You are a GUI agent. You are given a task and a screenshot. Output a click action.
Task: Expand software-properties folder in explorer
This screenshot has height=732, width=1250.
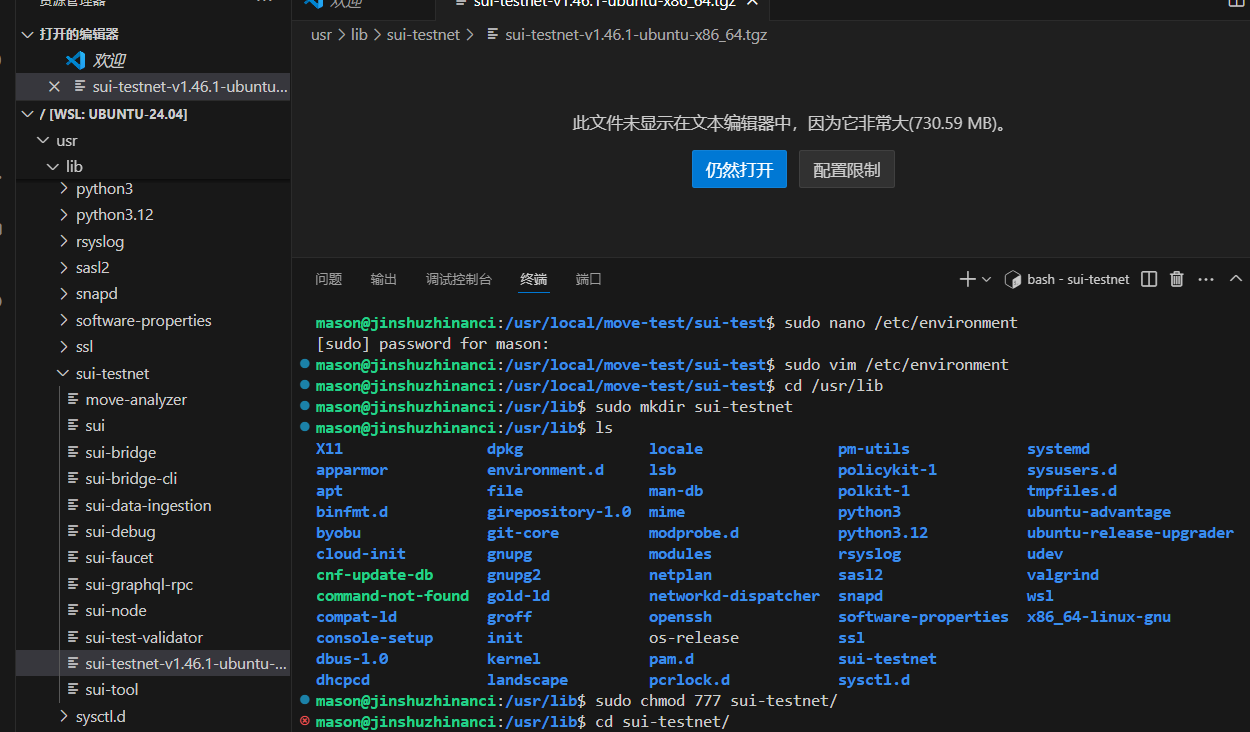pyautogui.click(x=65, y=321)
